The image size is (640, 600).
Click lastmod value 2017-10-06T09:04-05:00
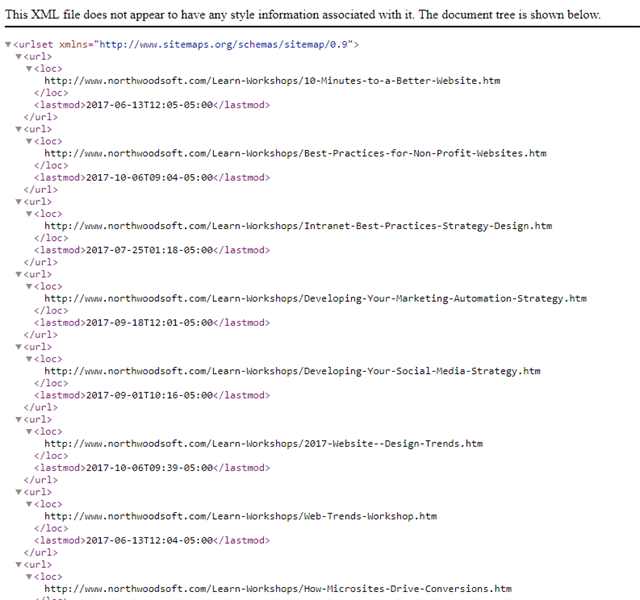(149, 178)
